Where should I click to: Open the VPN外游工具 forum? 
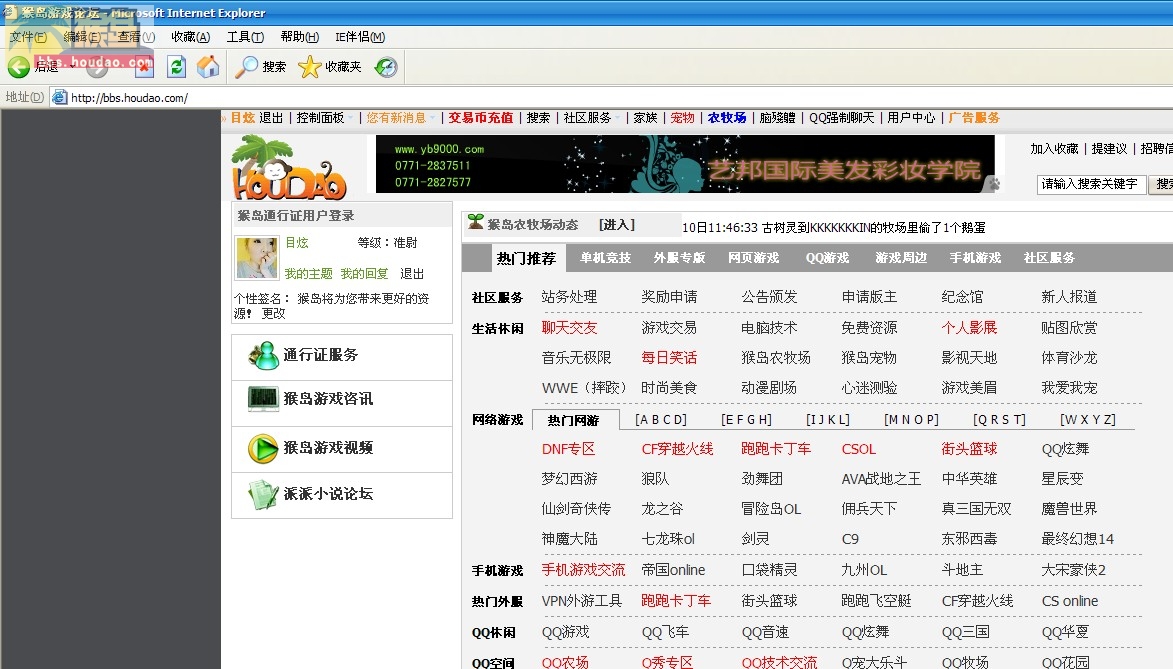coord(582,601)
